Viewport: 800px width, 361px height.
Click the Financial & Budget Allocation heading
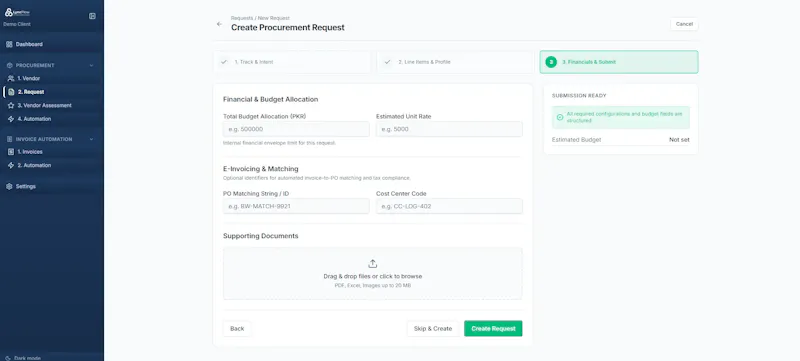(270, 99)
